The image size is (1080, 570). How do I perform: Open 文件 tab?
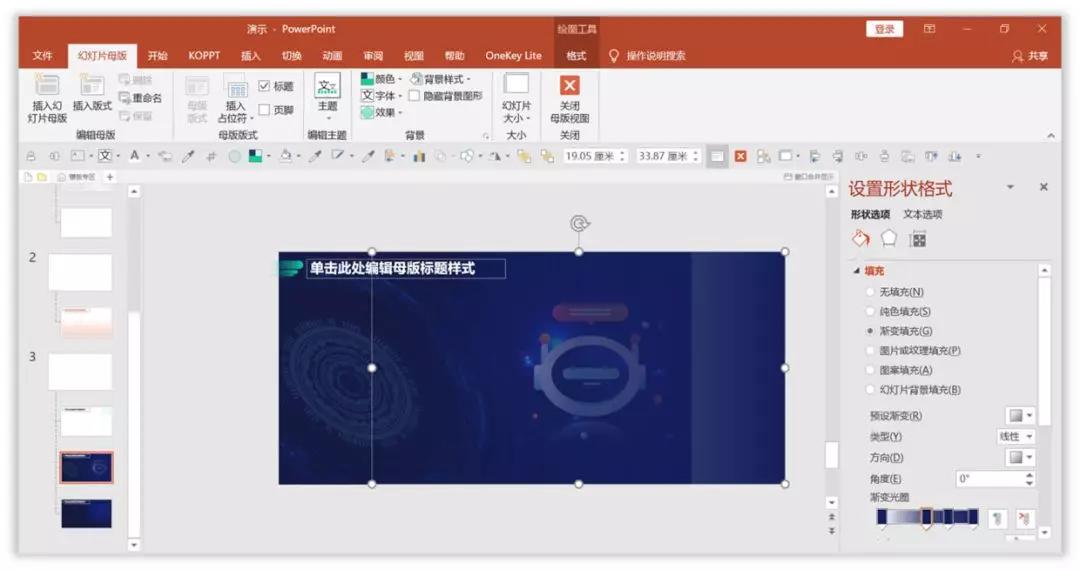click(43, 56)
